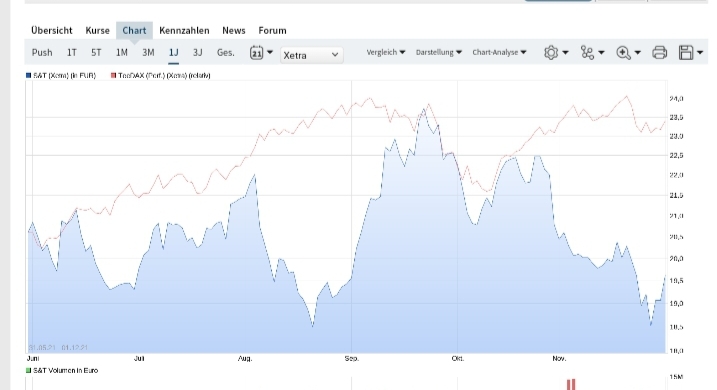Click the Aug. axis label
This screenshot has width=717, height=390.
(245, 358)
